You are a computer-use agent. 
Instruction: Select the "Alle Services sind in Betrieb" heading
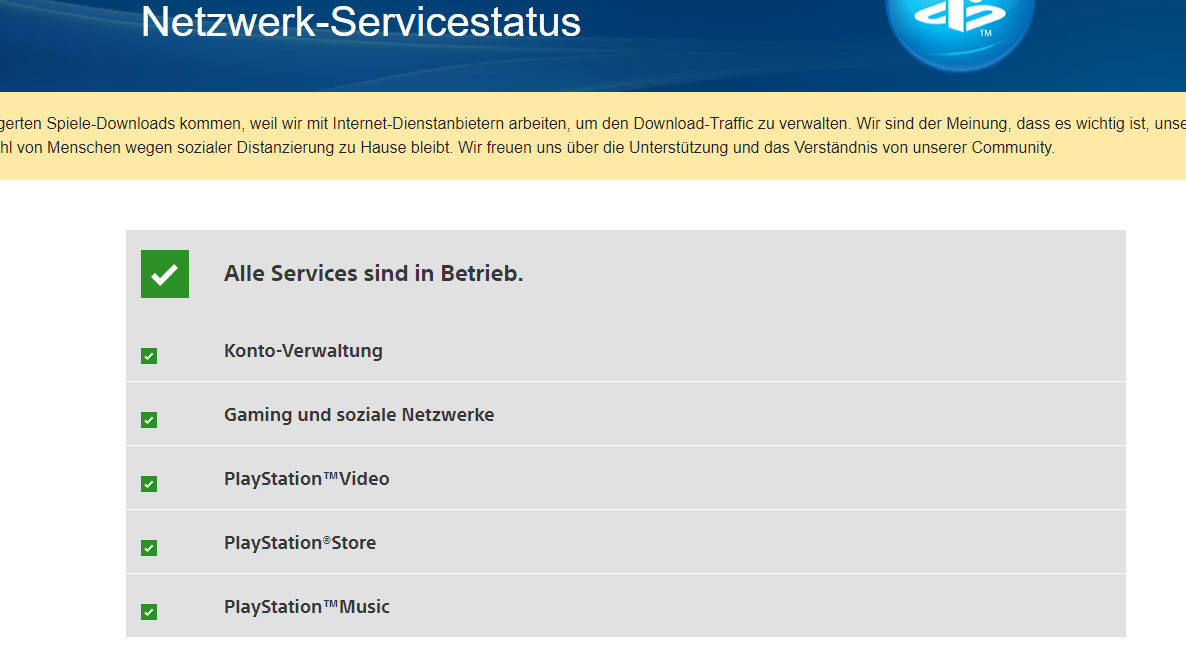tap(373, 274)
